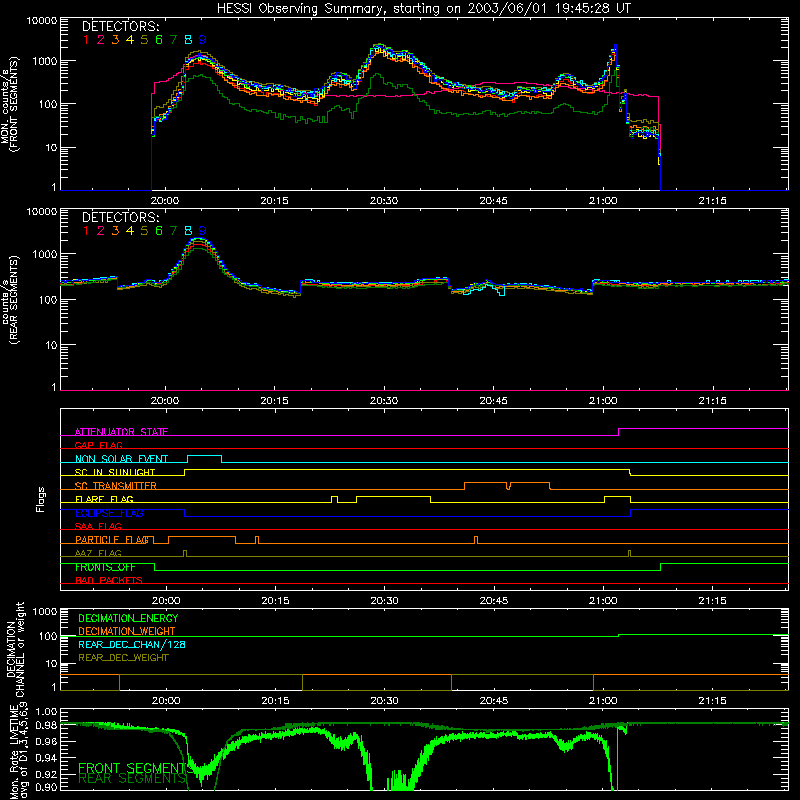Viewport: 800px width, 800px height.
Task: Select detector 1 legend number in rear segments panel
Action: tap(86, 231)
